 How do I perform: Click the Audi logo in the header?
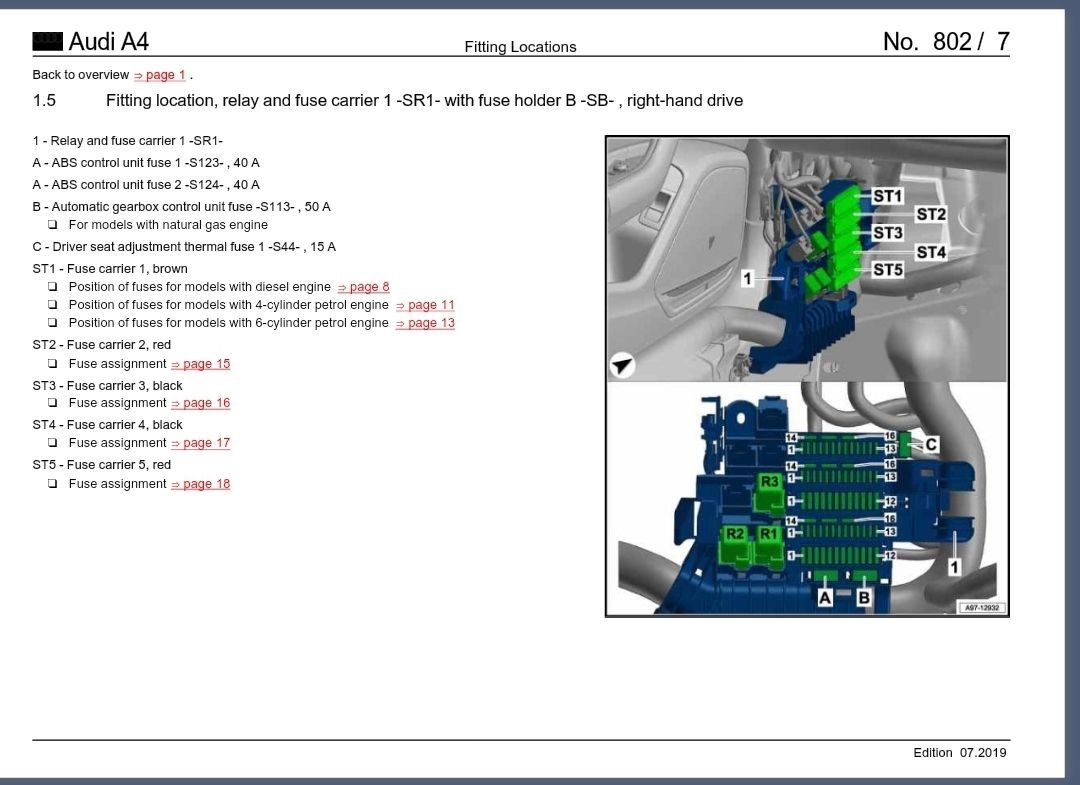[x=47, y=41]
